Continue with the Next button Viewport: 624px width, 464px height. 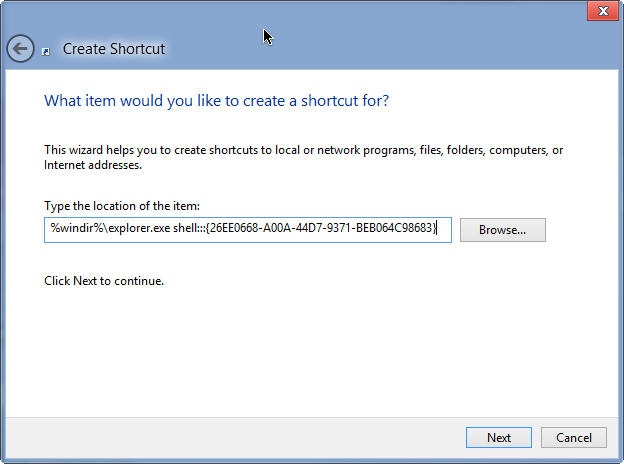(x=499, y=437)
